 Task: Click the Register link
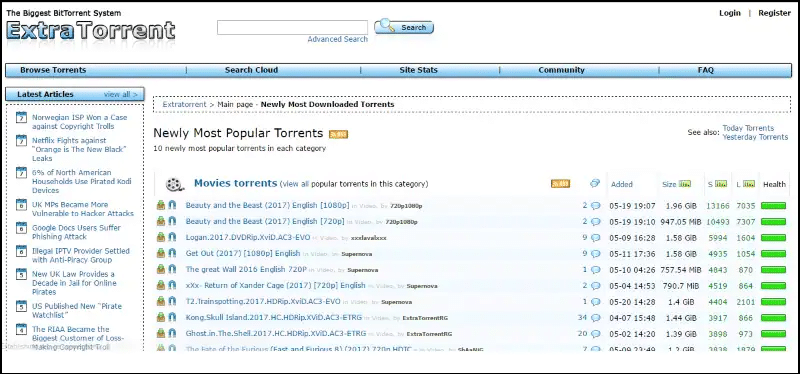[774, 13]
